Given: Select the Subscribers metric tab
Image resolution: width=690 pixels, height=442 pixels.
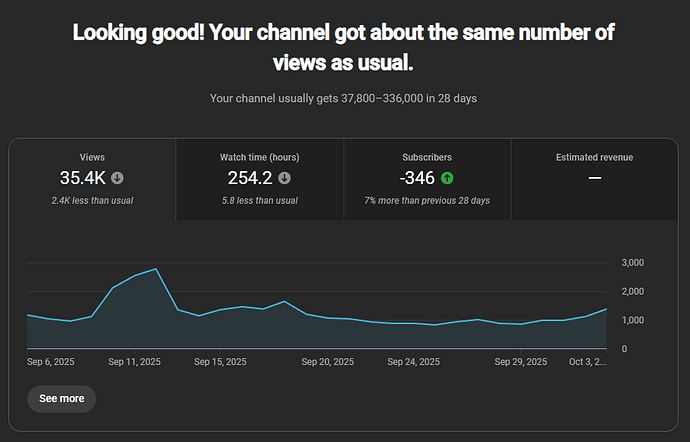Looking at the screenshot, I should pyautogui.click(x=427, y=179).
